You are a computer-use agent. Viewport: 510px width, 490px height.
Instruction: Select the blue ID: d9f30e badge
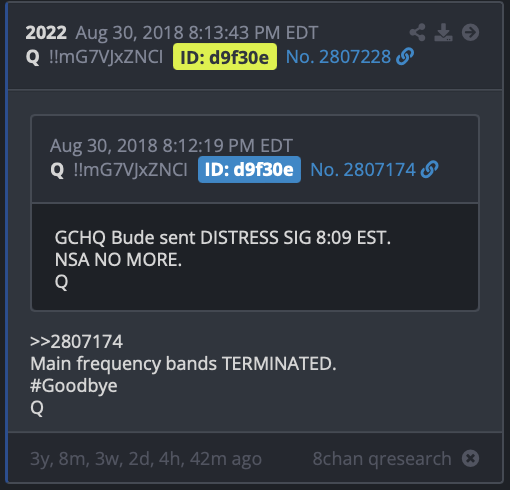249,169
